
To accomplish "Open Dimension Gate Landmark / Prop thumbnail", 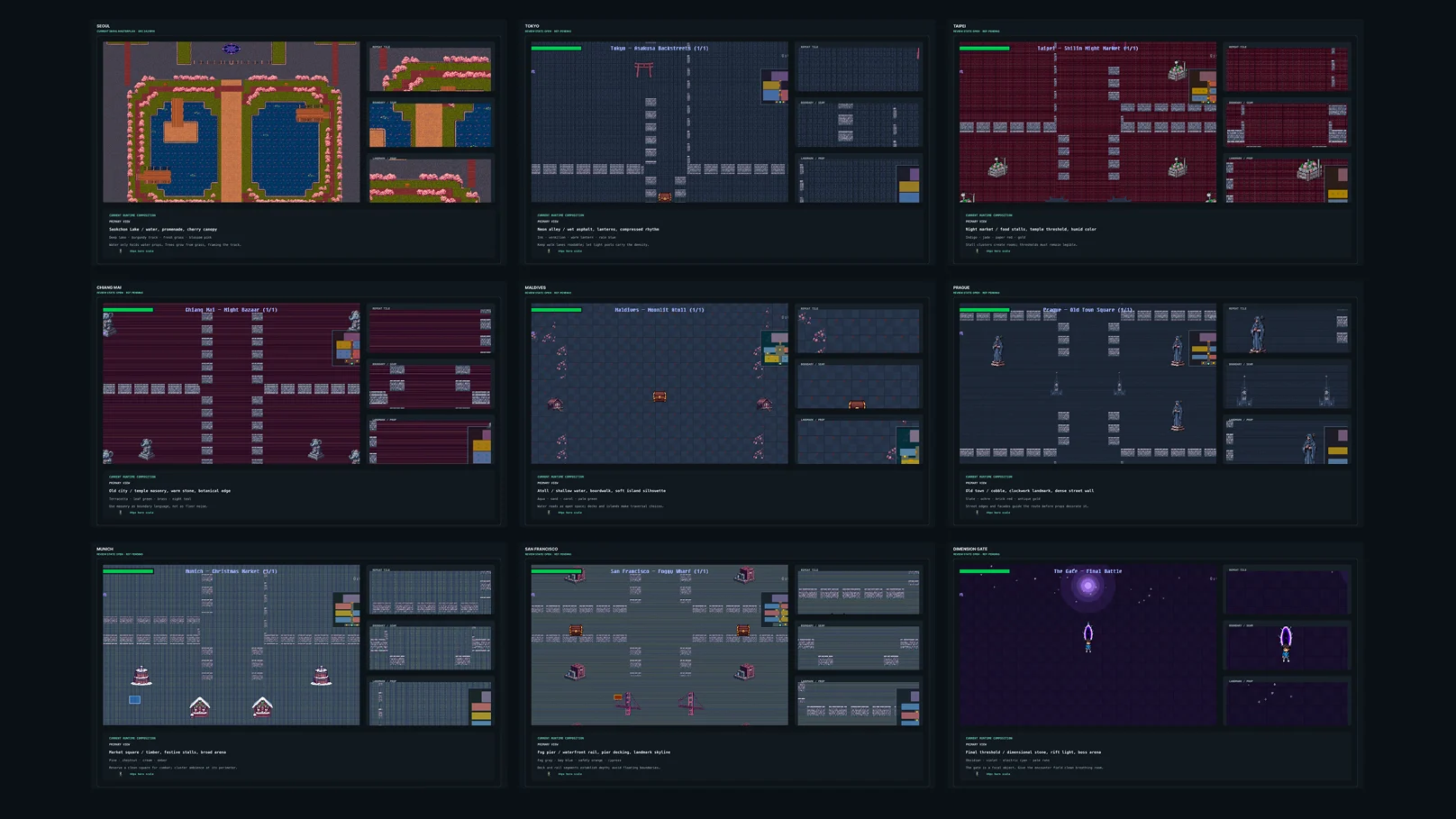I will [x=1287, y=704].
